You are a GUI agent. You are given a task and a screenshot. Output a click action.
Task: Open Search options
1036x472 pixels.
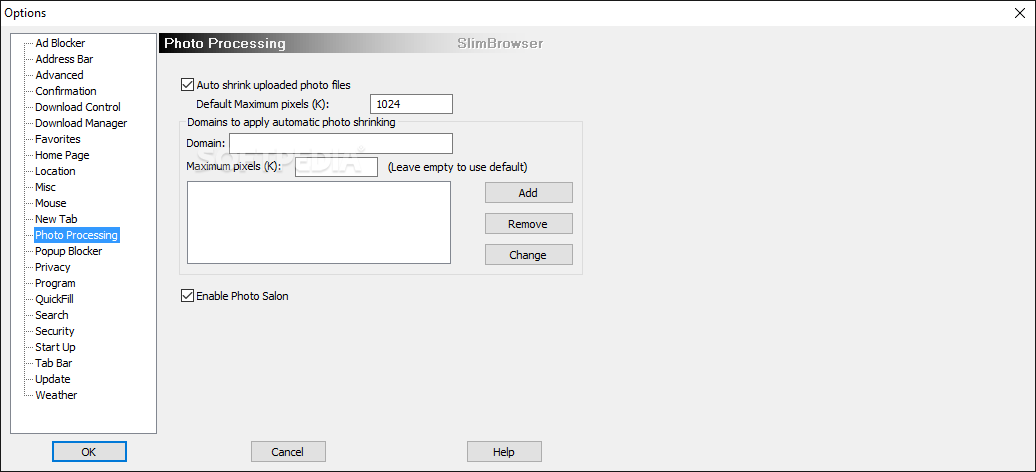(52, 315)
